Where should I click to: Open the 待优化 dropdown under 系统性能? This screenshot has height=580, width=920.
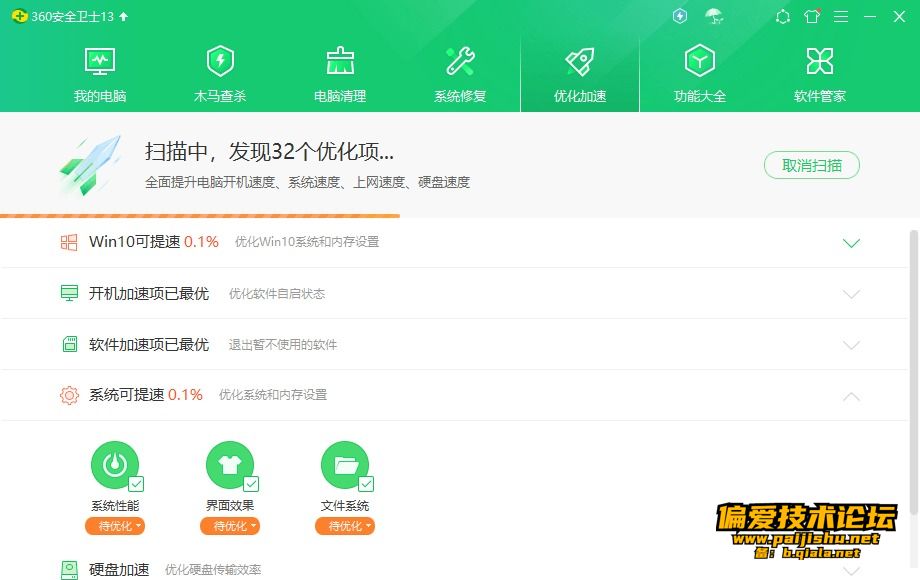[115, 526]
